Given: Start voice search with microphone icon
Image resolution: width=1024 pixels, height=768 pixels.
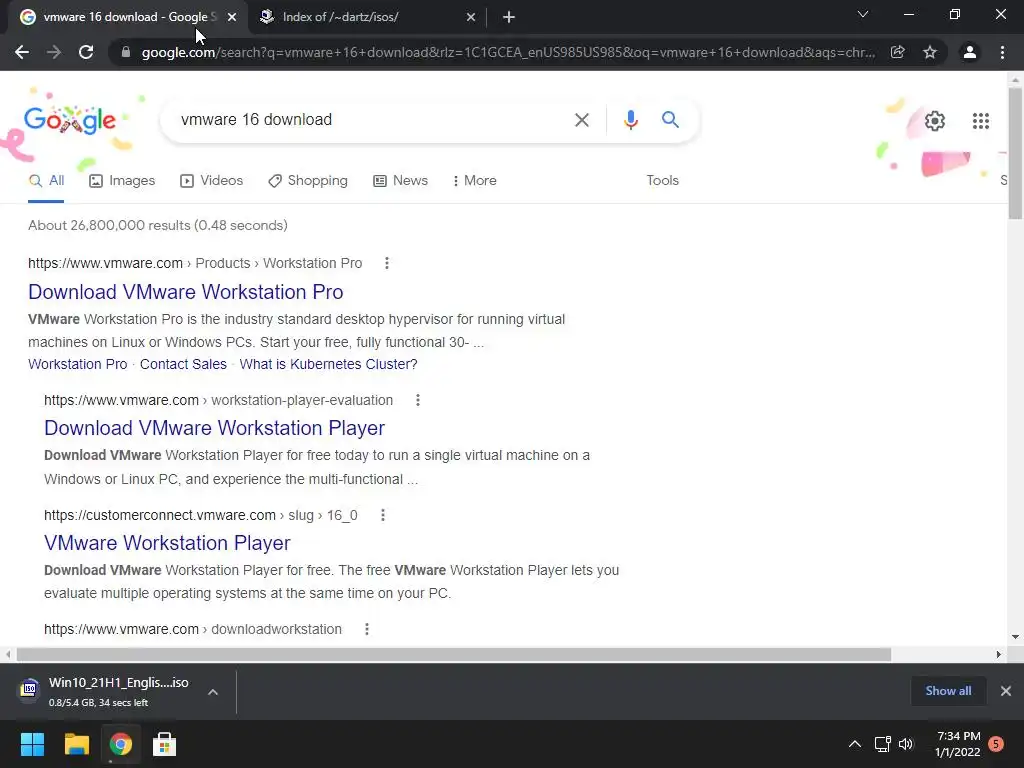Looking at the screenshot, I should [x=630, y=120].
